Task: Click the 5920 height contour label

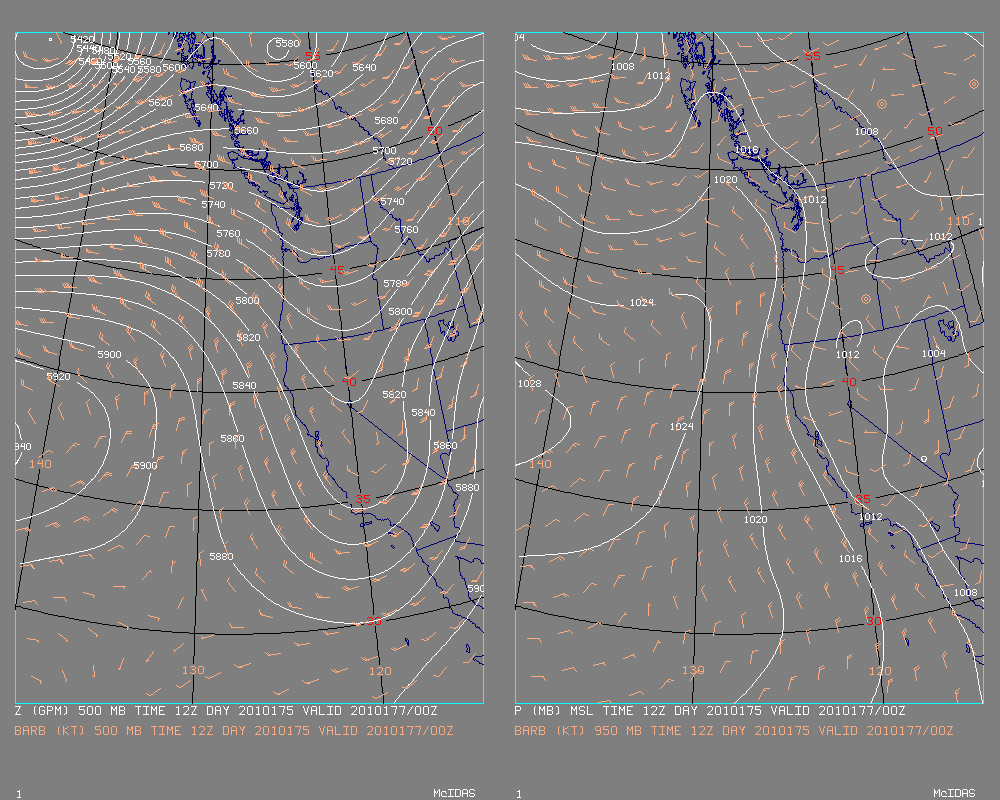Action: pos(58,376)
